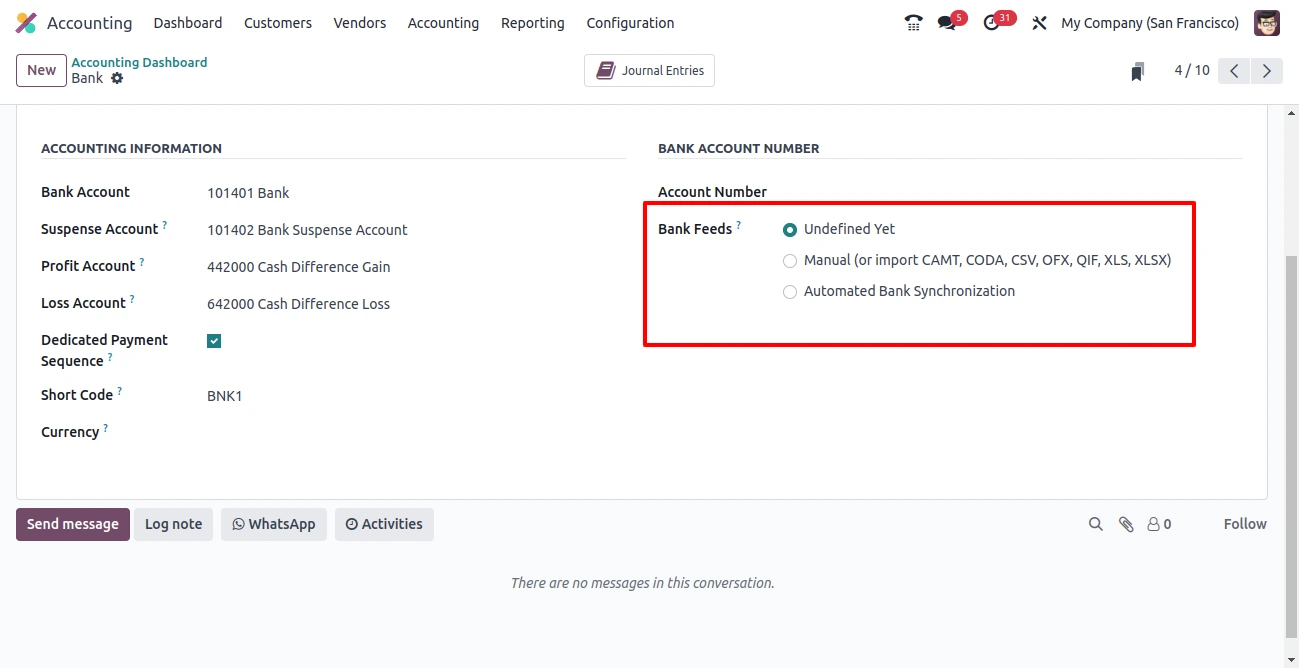Viewport: 1299px width, 668px height.
Task: Click the help mark beside Suspense Account
Action: click(x=165, y=226)
